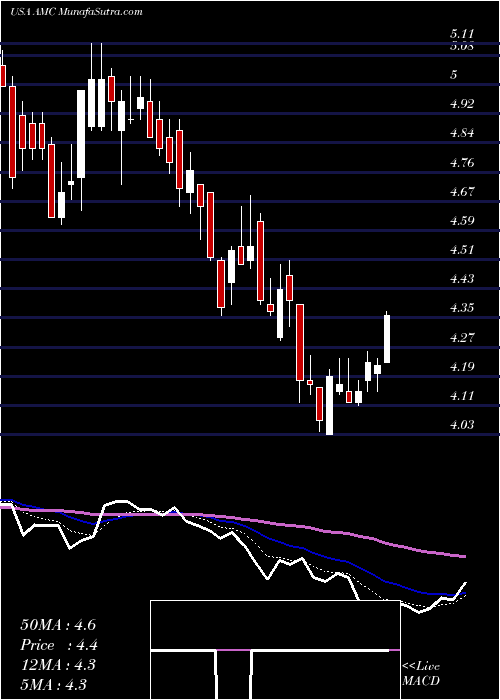The width and height of the screenshot is (500, 700).
Task: Click the 'Price : 4.4' readout
Action: pos(58,645)
